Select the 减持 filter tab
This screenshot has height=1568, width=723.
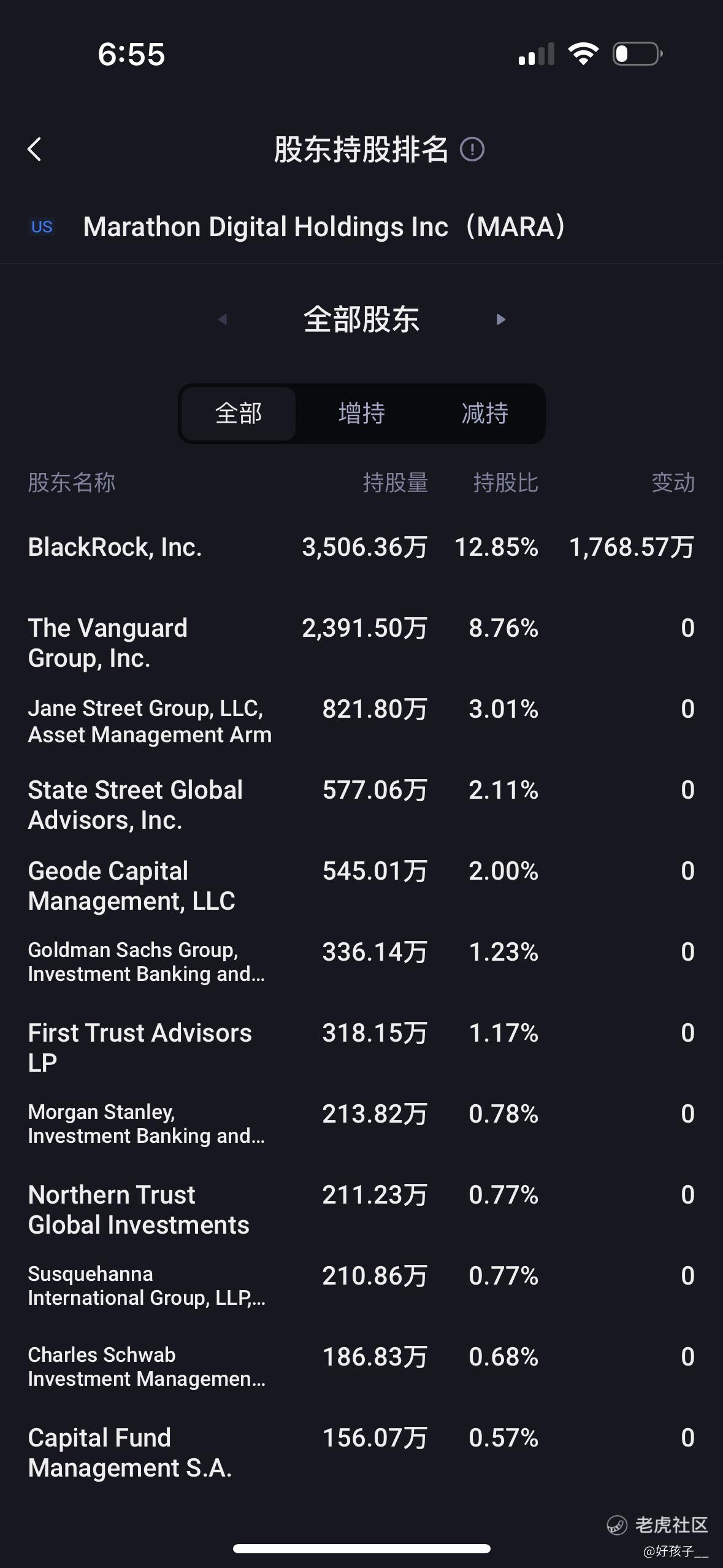[x=484, y=413]
